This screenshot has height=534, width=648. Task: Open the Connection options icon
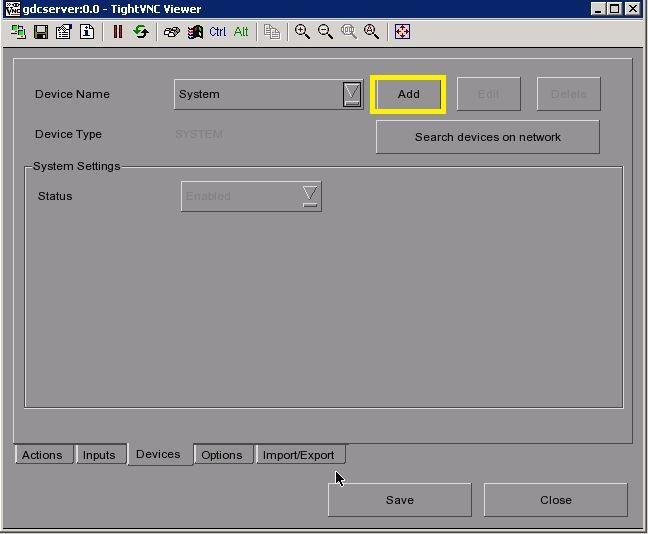[64, 32]
